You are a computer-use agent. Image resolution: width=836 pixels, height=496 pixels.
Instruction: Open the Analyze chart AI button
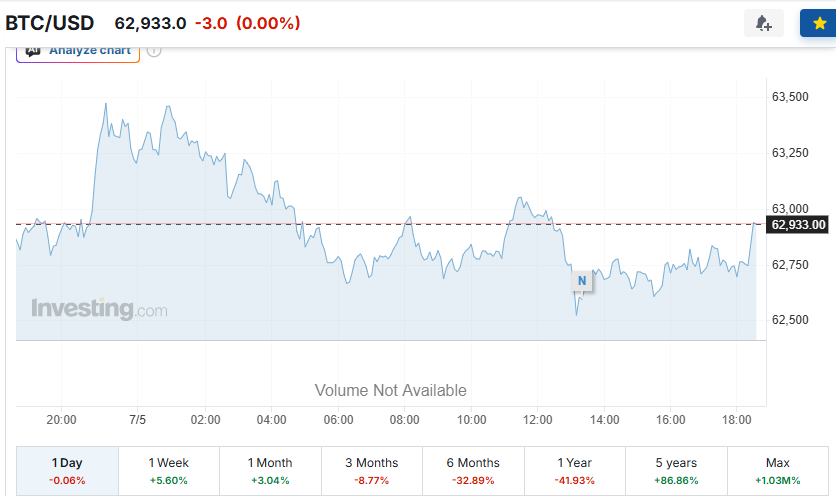(78, 54)
